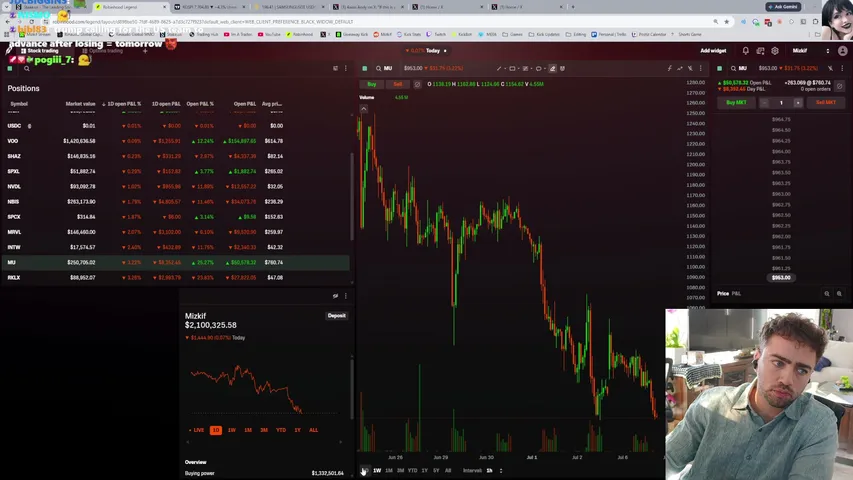Collapse the Volume indicator chevron
Screen dimensions: 853x480
coord(364,109)
